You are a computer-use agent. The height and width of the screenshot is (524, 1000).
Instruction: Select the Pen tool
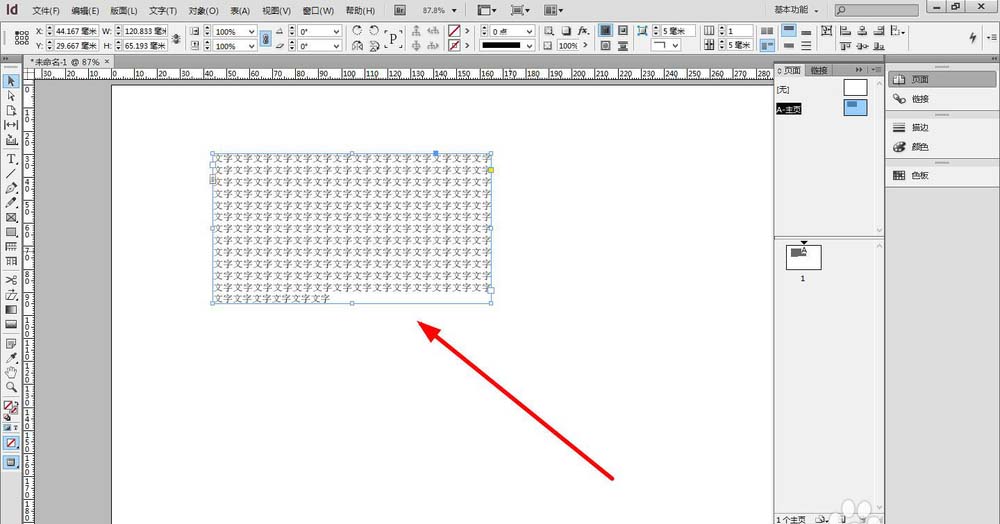pos(12,187)
